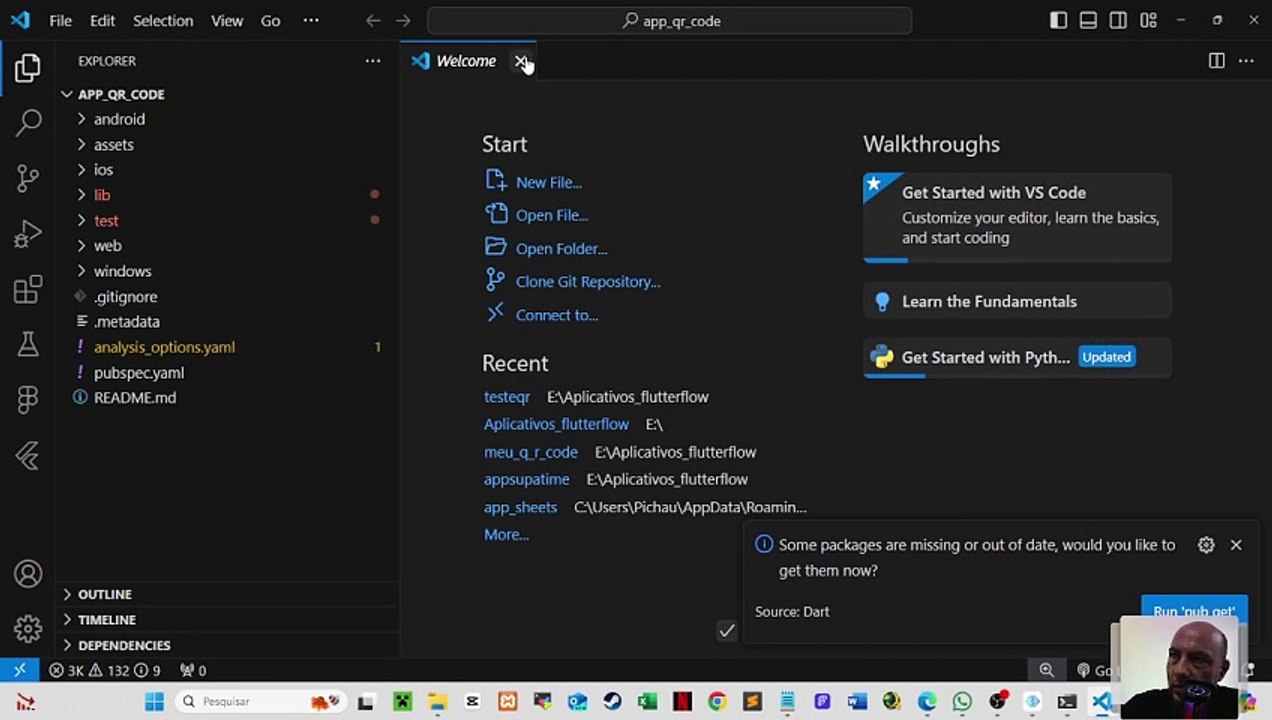
Task: Expand the windows folder
Action: 228,271
